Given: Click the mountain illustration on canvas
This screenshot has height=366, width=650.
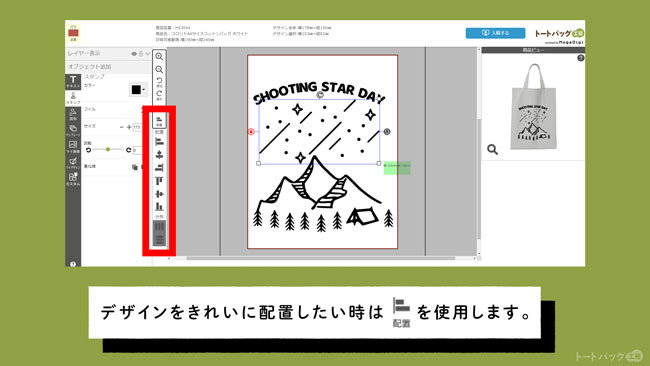Looking at the screenshot, I should [x=318, y=182].
